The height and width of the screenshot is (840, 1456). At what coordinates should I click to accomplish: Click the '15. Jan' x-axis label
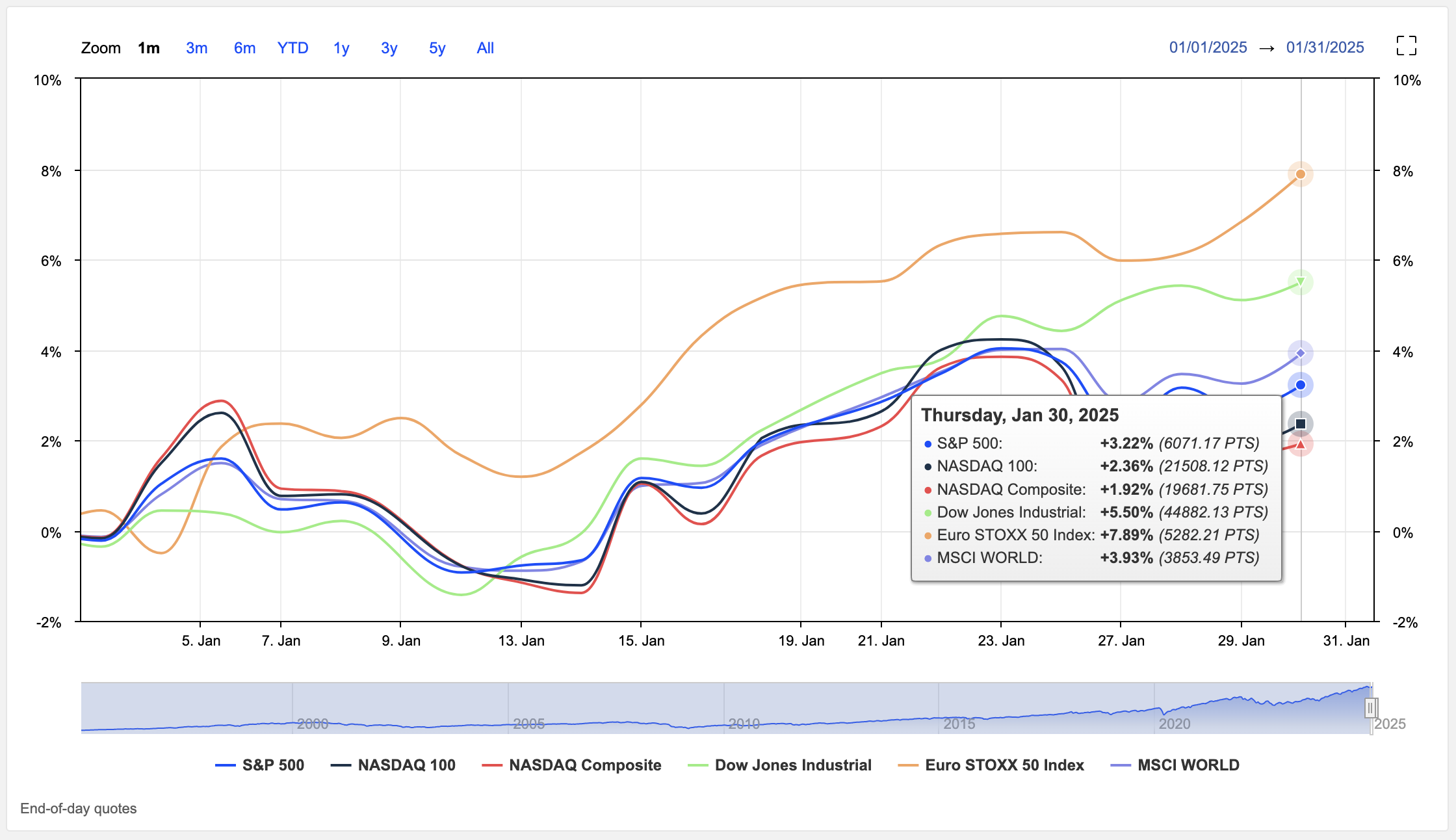(x=641, y=641)
